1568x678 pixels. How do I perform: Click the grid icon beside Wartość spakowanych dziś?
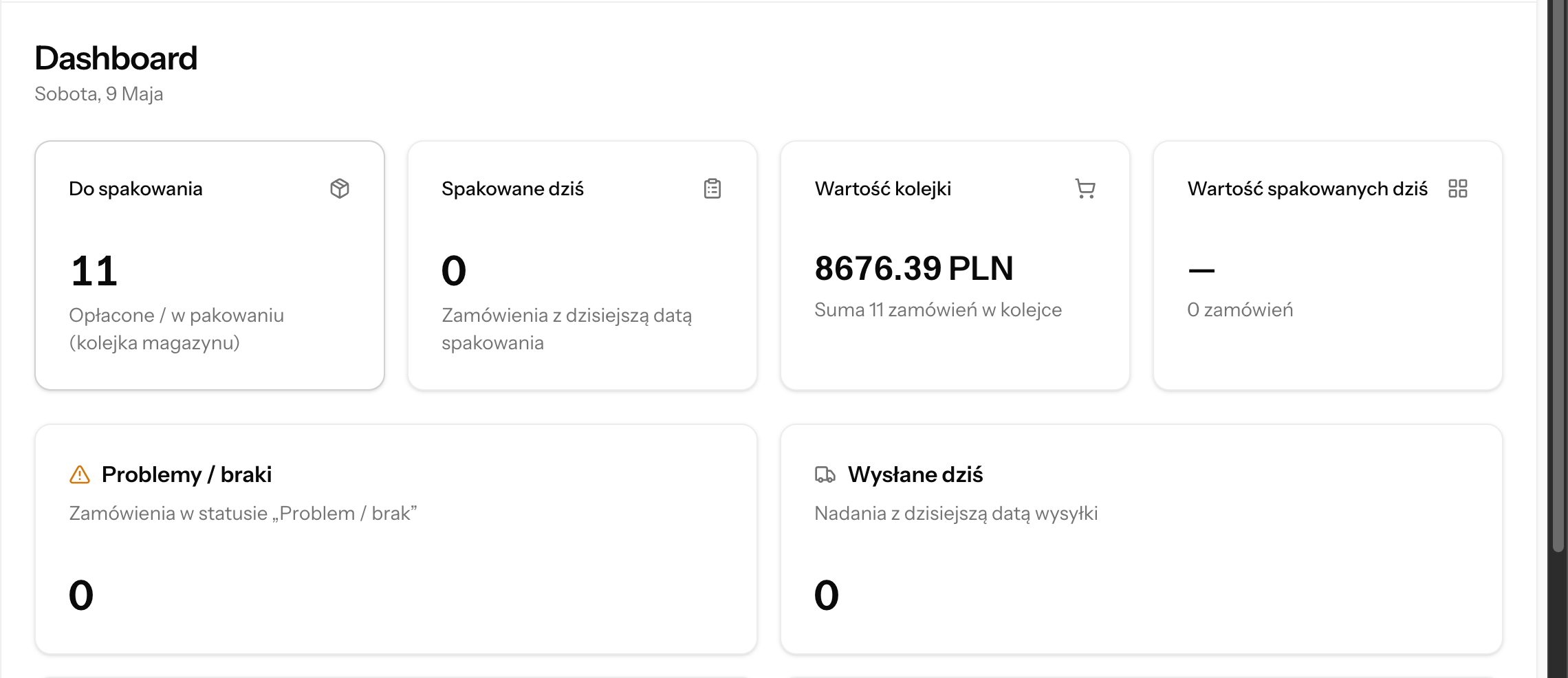tap(1458, 188)
